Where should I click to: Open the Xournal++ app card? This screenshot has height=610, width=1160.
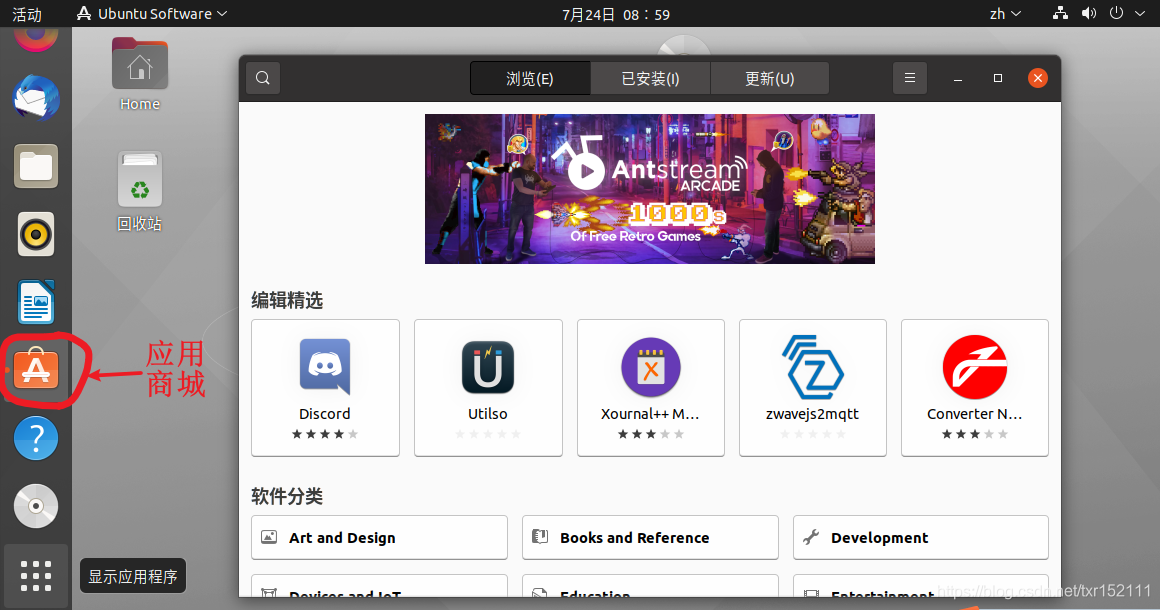[651, 387]
